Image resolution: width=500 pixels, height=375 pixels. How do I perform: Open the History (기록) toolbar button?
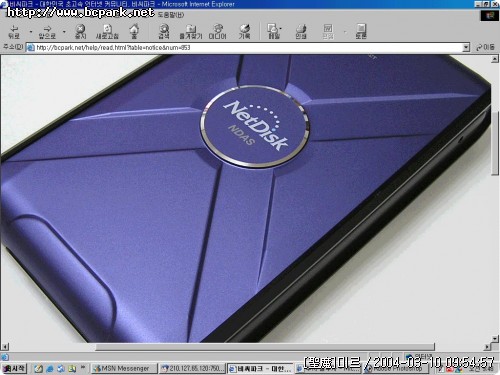click(244, 32)
